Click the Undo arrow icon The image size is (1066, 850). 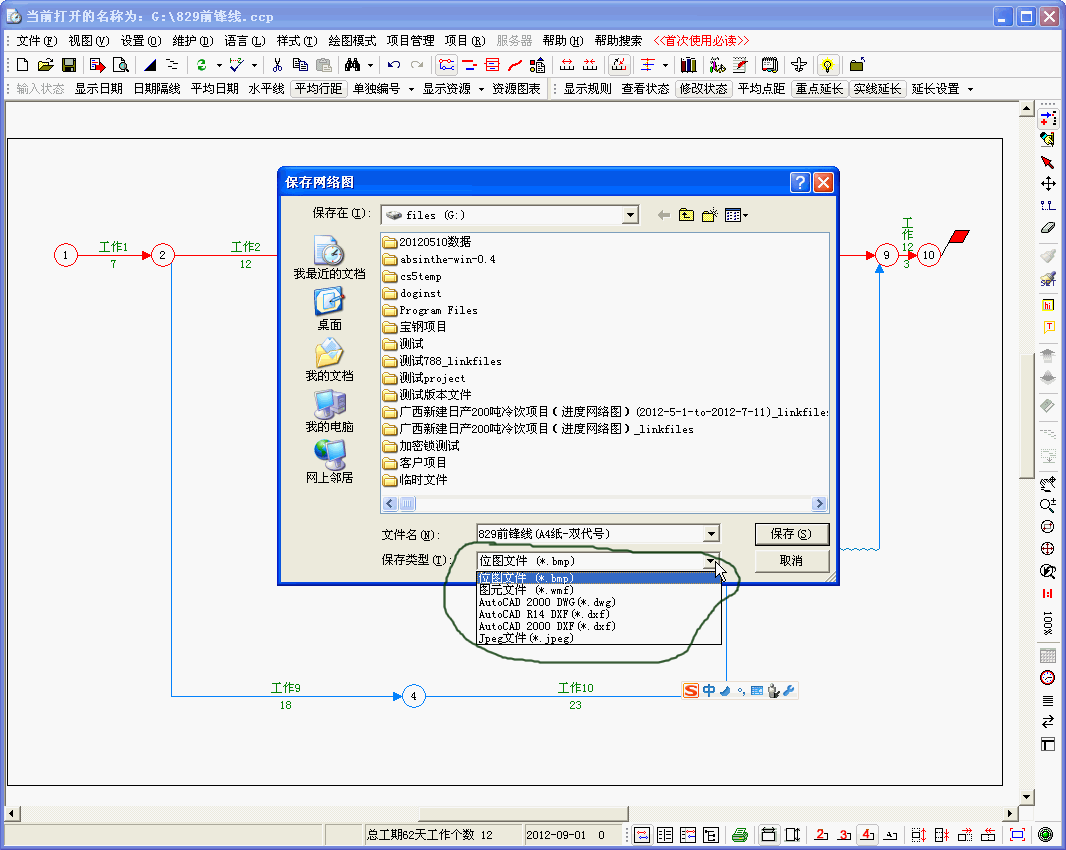[394, 65]
